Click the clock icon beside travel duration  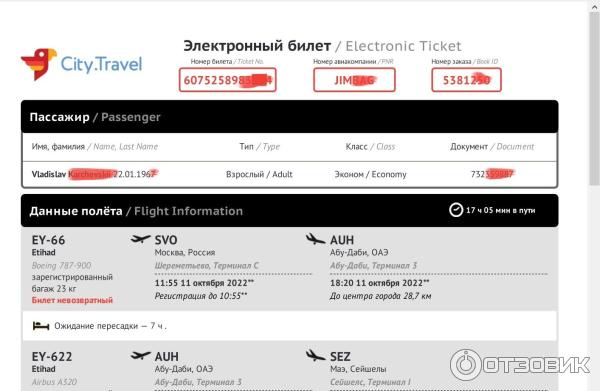(456, 210)
